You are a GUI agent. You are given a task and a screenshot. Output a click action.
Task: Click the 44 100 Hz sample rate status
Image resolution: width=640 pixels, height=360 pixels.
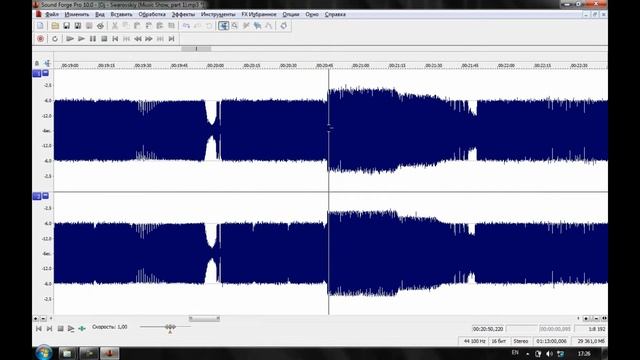(x=474, y=341)
